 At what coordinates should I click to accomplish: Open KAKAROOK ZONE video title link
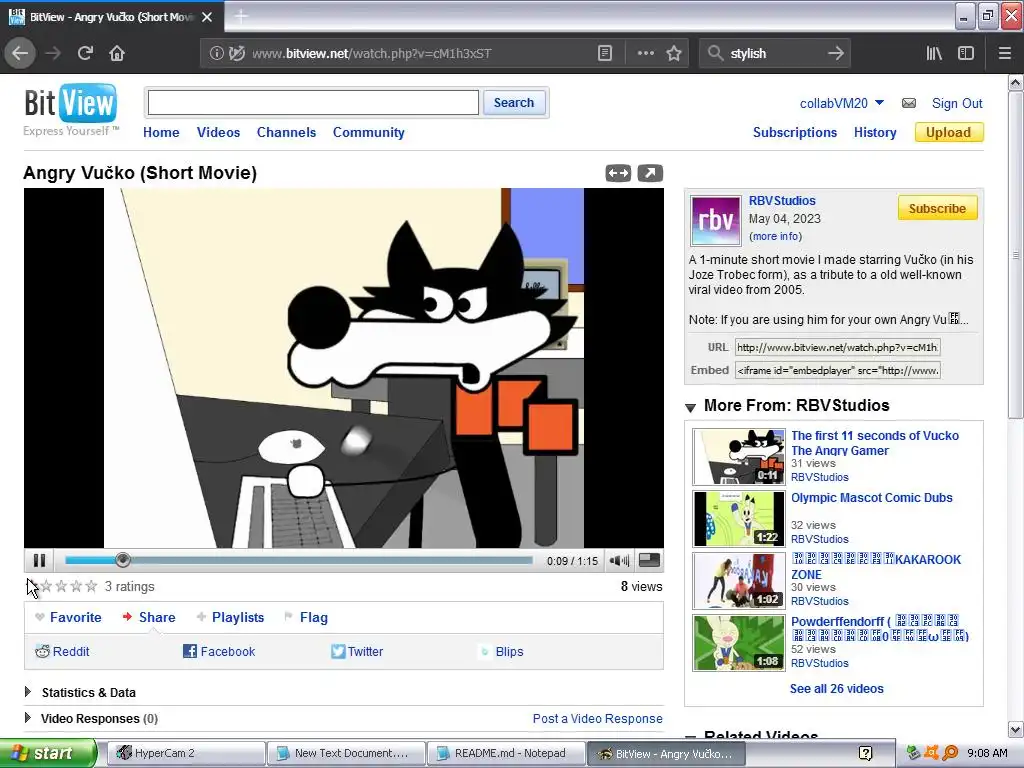tap(876, 567)
